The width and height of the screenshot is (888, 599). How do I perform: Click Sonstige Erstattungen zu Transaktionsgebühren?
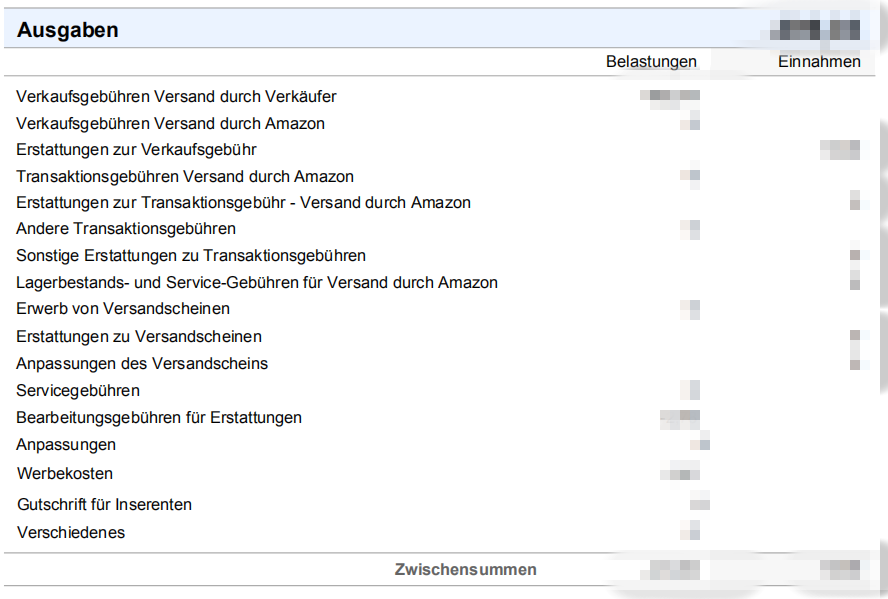pos(191,256)
